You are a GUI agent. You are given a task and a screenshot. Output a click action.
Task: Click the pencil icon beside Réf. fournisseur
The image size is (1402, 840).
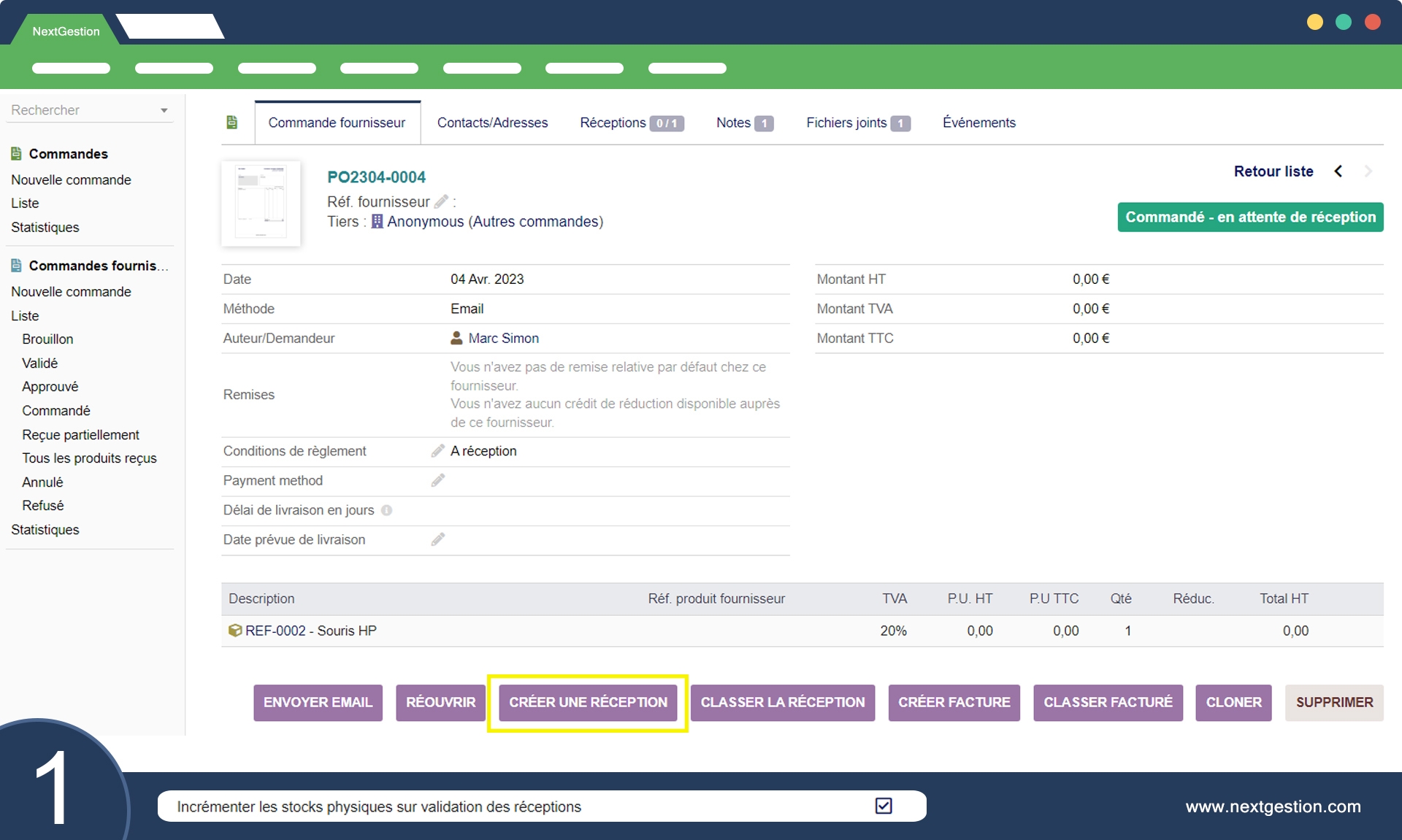tap(441, 201)
